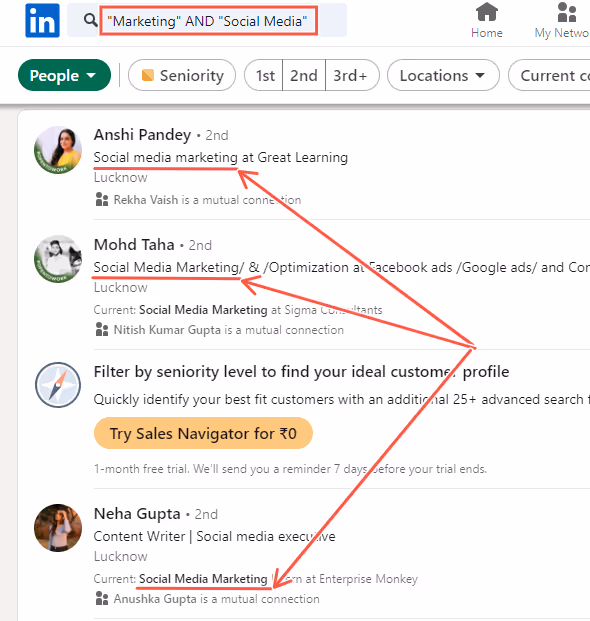Toggle the 1st connections filter
This screenshot has height=621, width=590.
[264, 75]
